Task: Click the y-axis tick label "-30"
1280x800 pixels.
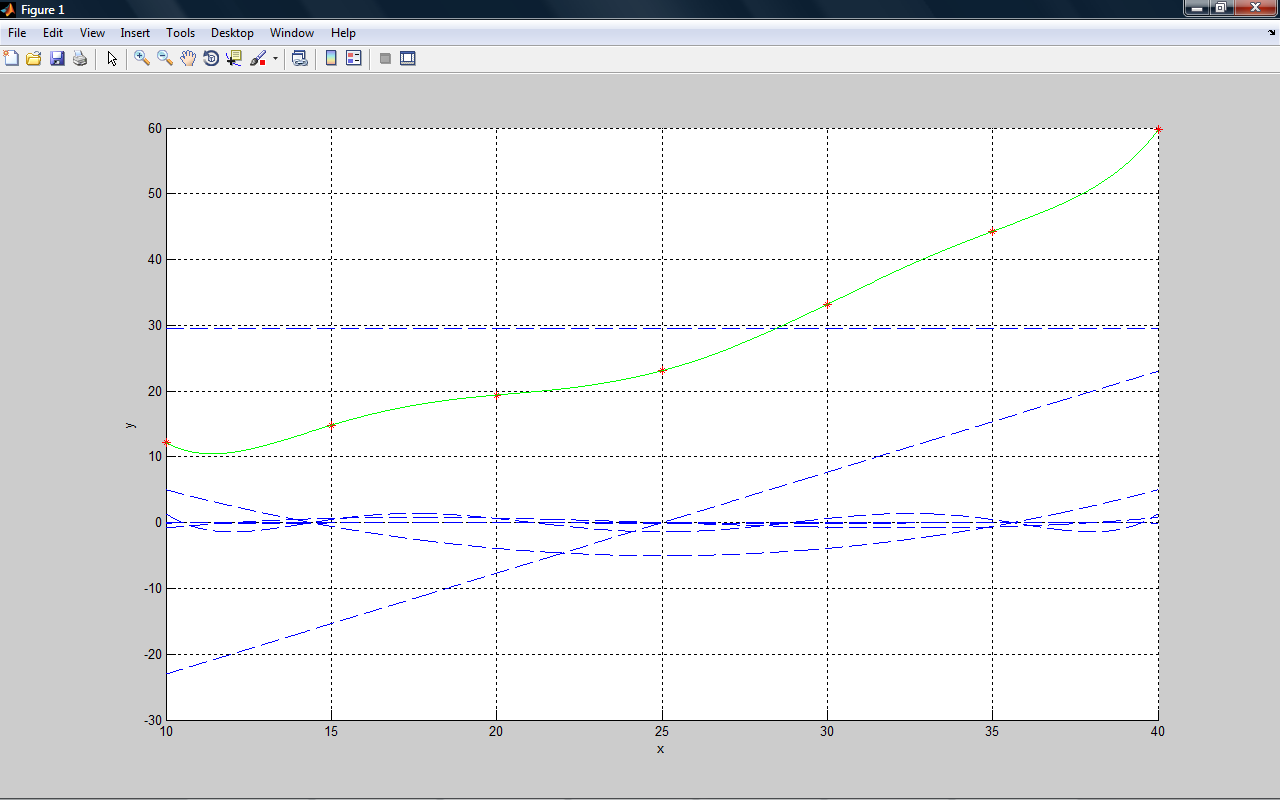Action: coord(152,720)
